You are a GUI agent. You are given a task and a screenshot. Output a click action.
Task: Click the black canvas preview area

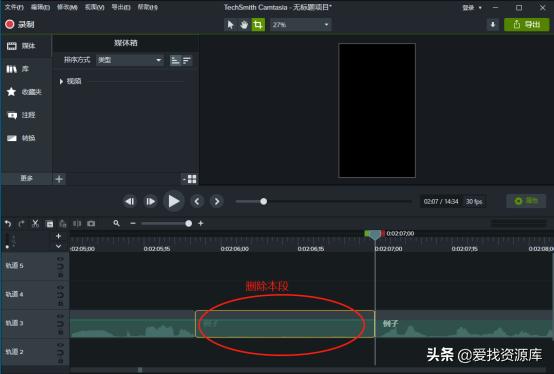pyautogui.click(x=377, y=110)
